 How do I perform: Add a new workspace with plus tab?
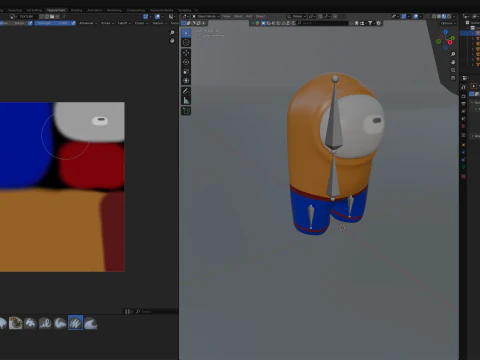point(197,10)
